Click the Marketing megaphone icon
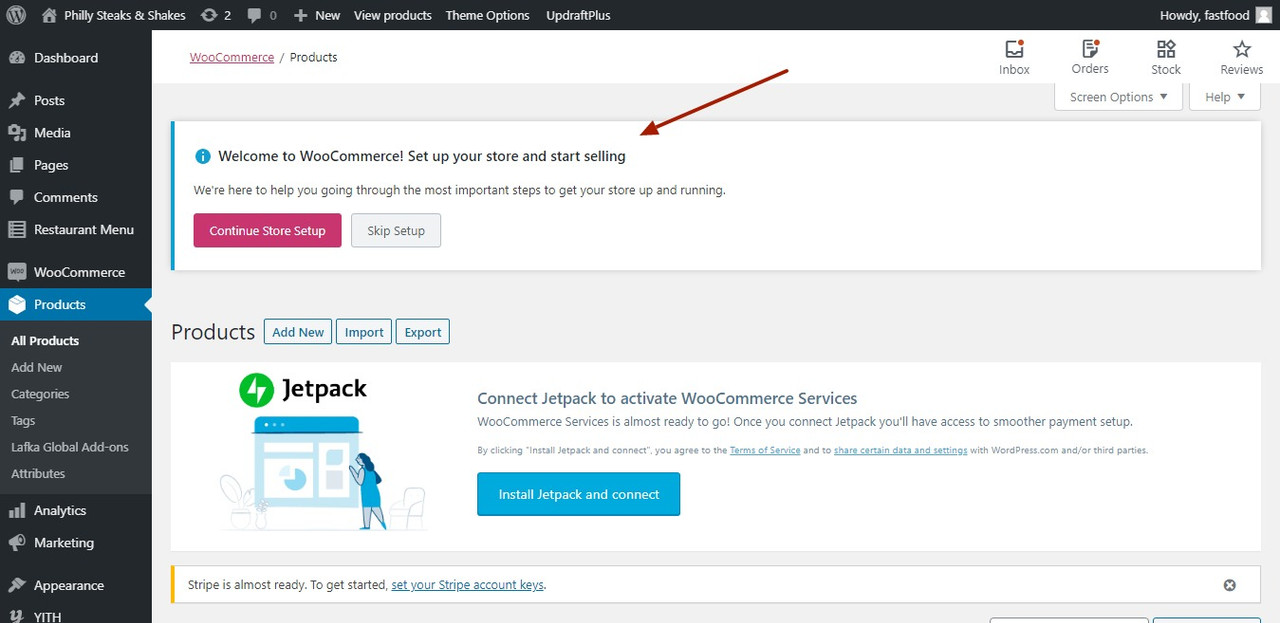This screenshot has height=623, width=1280. [17, 543]
